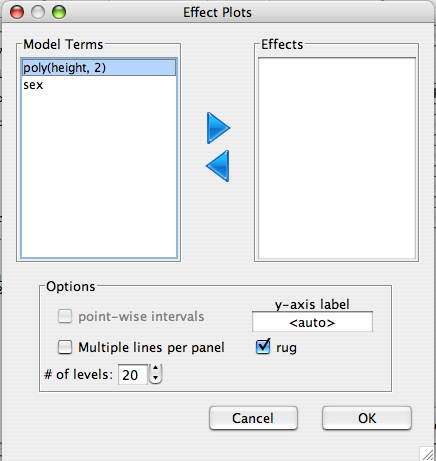This screenshot has width=436, height=461.
Task: Increase number of levels with up stepper
Action: click(x=156, y=368)
